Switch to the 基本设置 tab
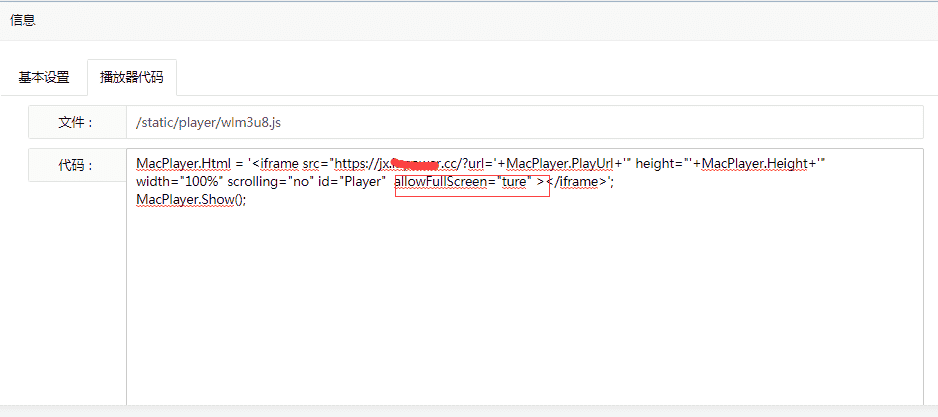Image resolution: width=938 pixels, height=417 pixels. 44,77
